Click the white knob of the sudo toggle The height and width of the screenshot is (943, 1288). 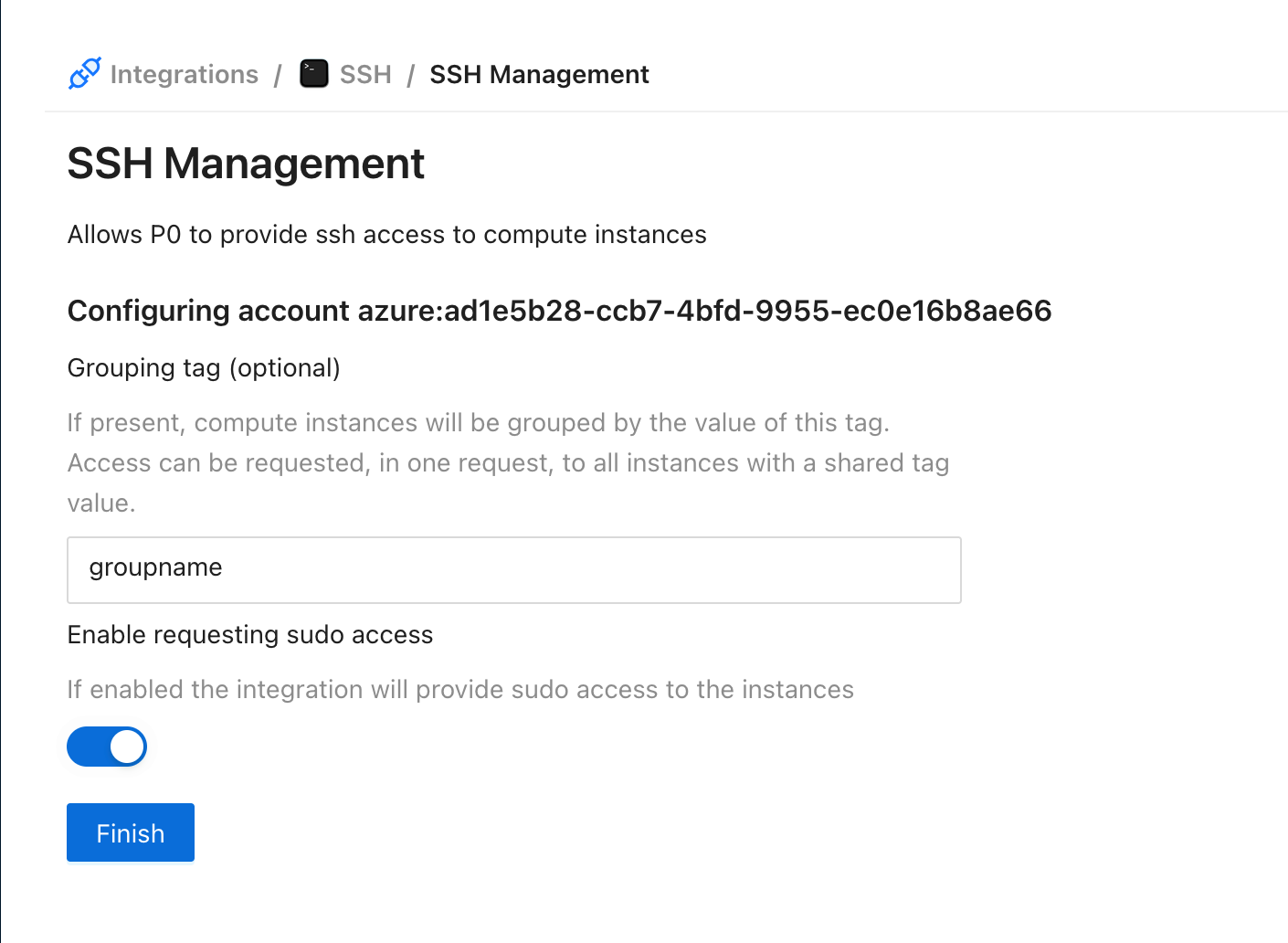[127, 747]
